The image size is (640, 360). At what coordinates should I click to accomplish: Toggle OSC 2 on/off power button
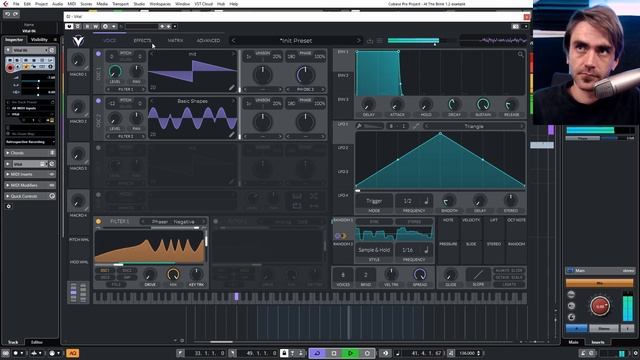(98, 100)
